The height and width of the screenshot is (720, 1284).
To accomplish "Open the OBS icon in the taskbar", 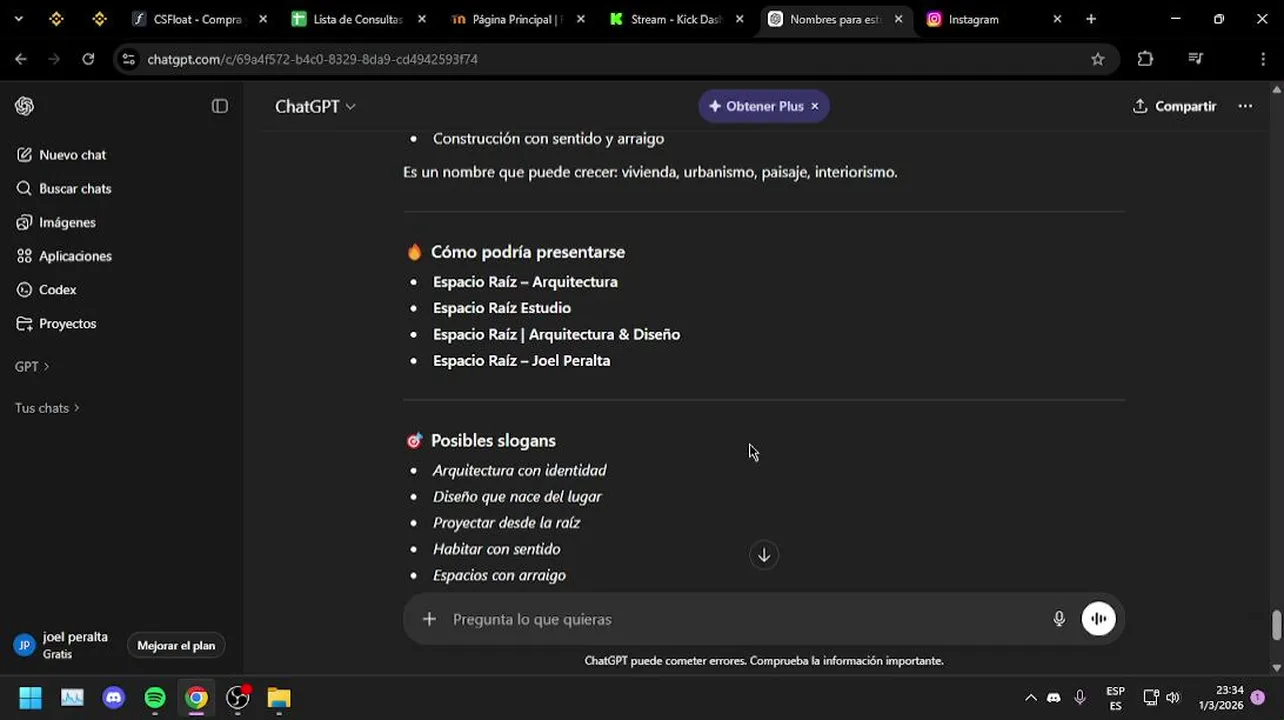I will click(x=237, y=698).
